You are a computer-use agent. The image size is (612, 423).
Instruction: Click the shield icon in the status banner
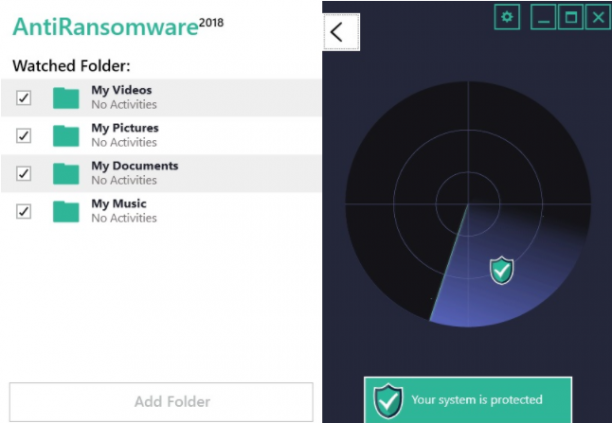388,401
